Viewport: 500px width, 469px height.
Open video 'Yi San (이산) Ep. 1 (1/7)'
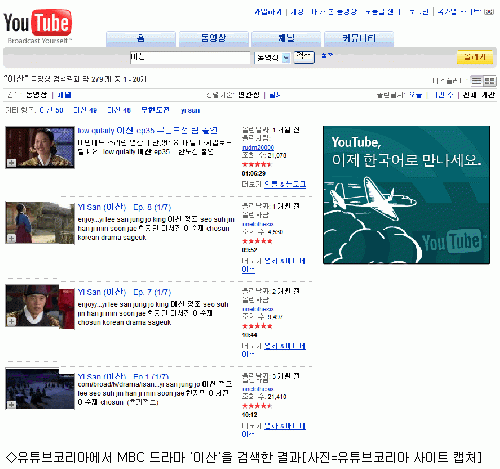pyautogui.click(x=123, y=376)
